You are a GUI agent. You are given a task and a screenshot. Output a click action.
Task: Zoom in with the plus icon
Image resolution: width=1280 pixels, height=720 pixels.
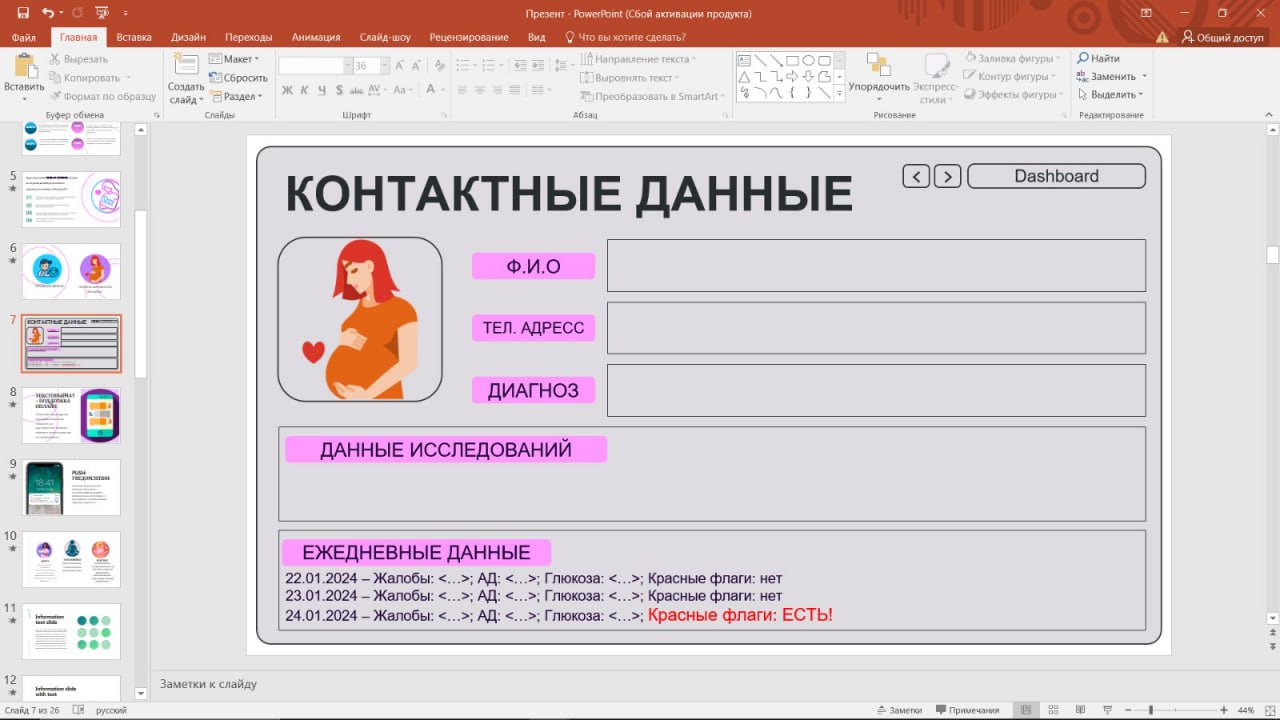point(1226,710)
